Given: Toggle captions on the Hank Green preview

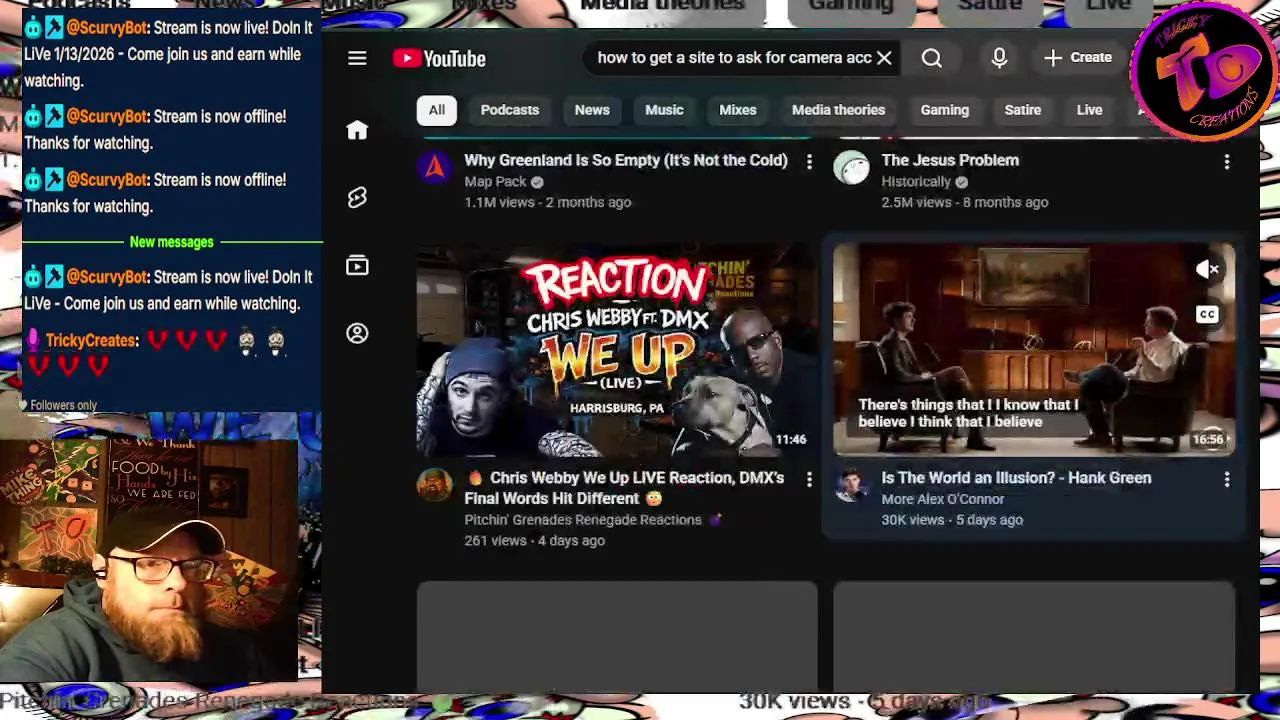Looking at the screenshot, I should (1207, 314).
